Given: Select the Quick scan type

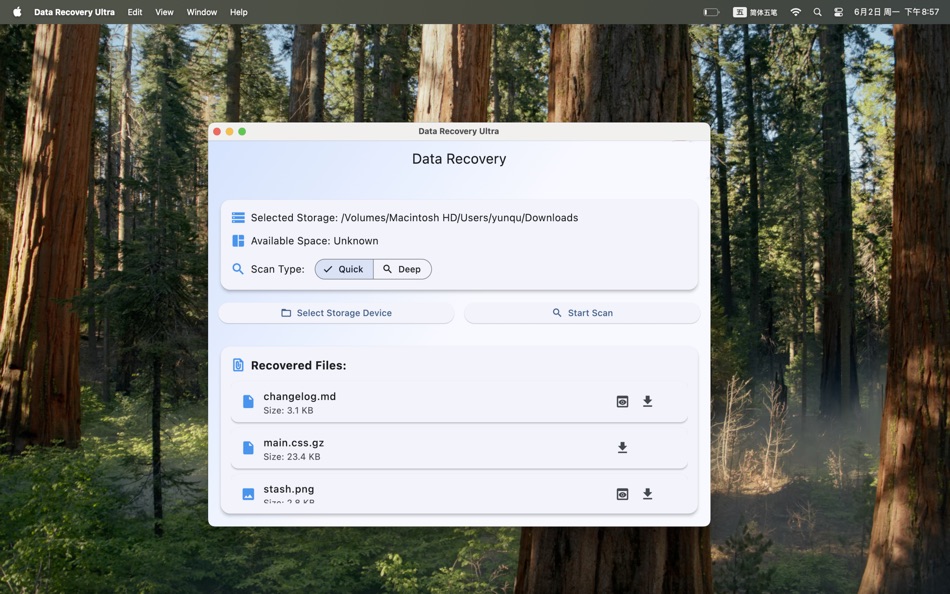Looking at the screenshot, I should point(344,269).
